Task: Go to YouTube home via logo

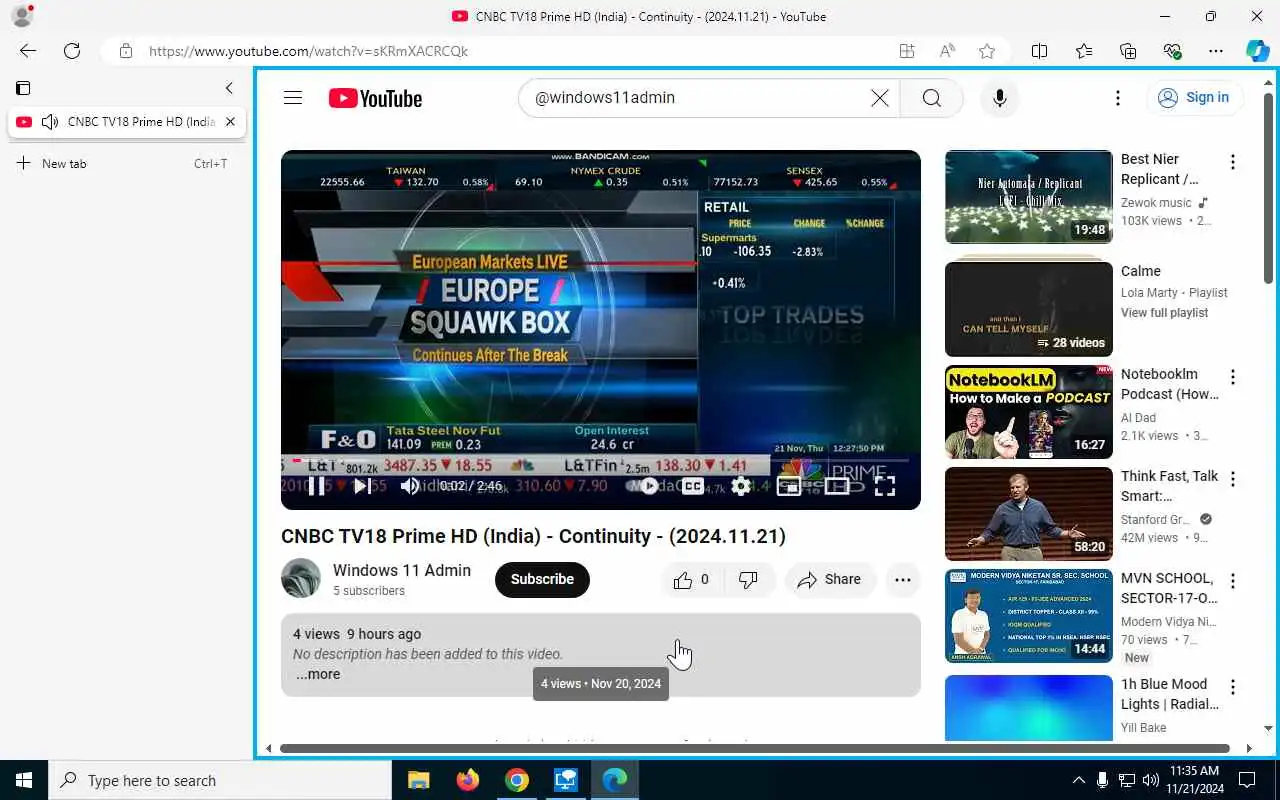Action: click(376, 98)
